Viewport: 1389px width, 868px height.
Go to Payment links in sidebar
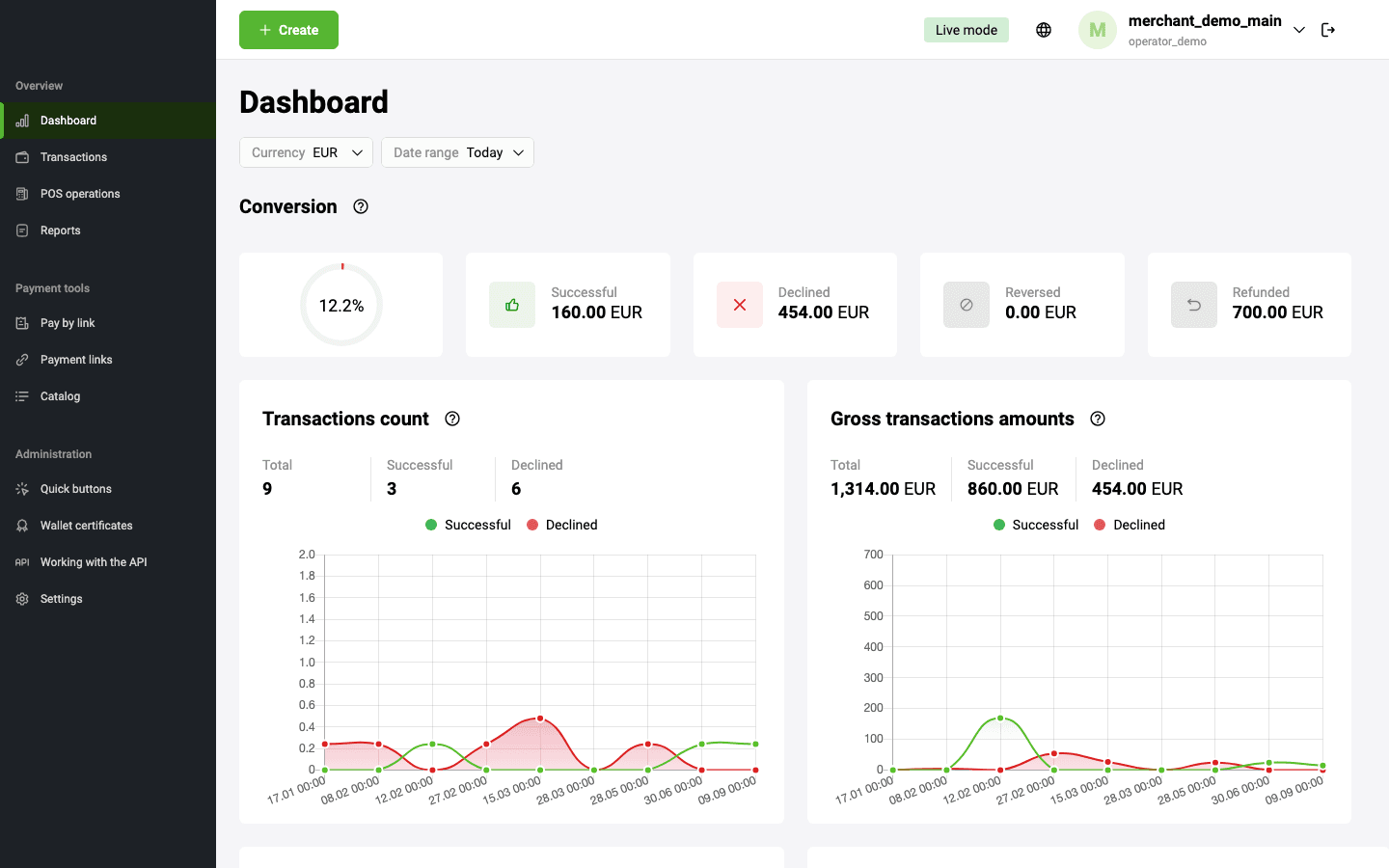point(76,360)
